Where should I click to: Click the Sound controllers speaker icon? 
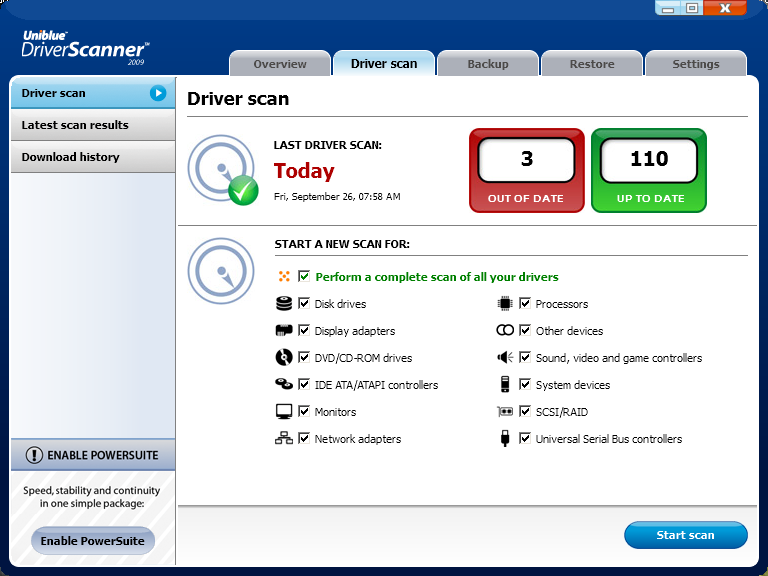[505, 357]
